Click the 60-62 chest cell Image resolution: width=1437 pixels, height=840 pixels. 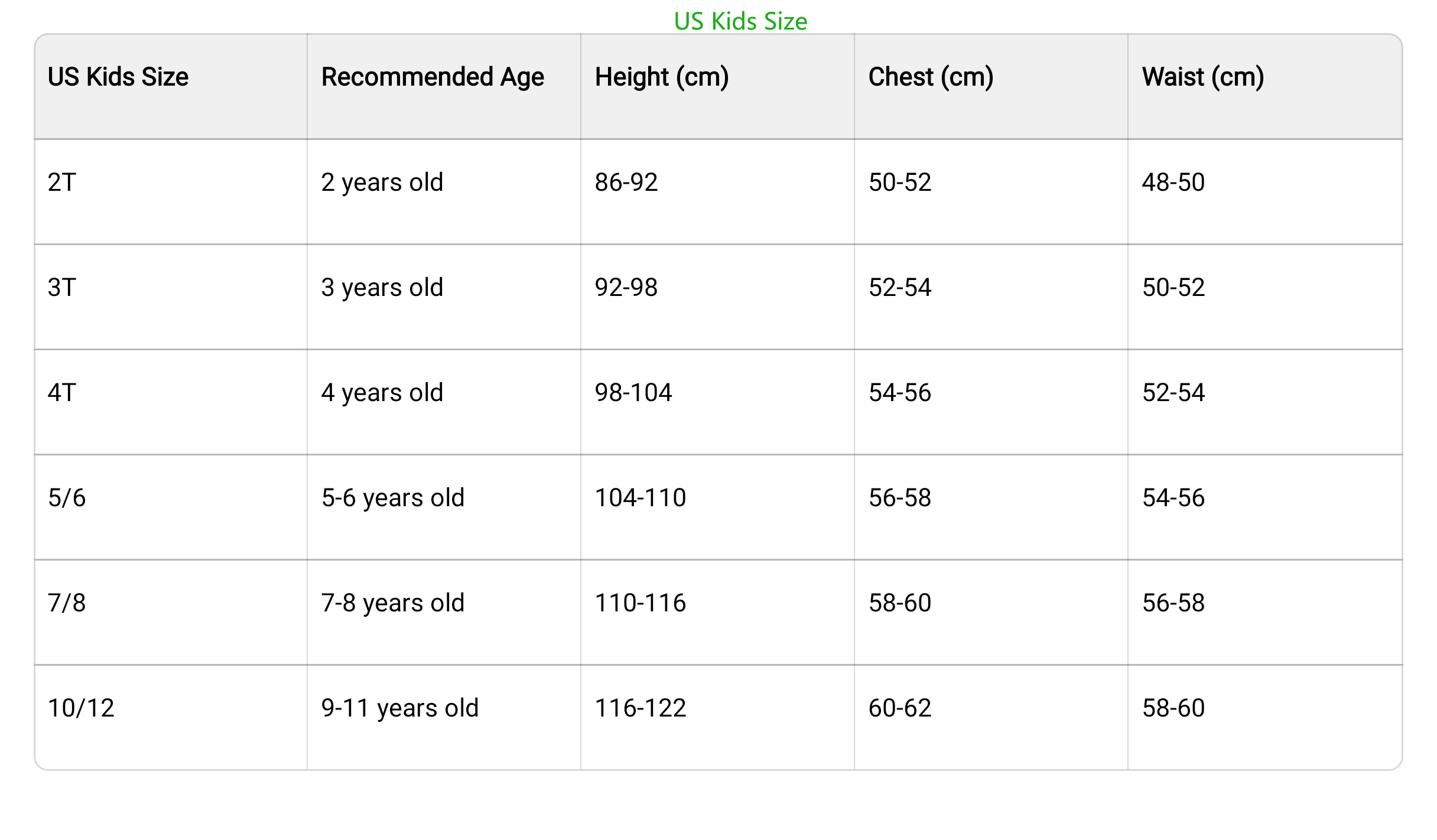tap(991, 718)
